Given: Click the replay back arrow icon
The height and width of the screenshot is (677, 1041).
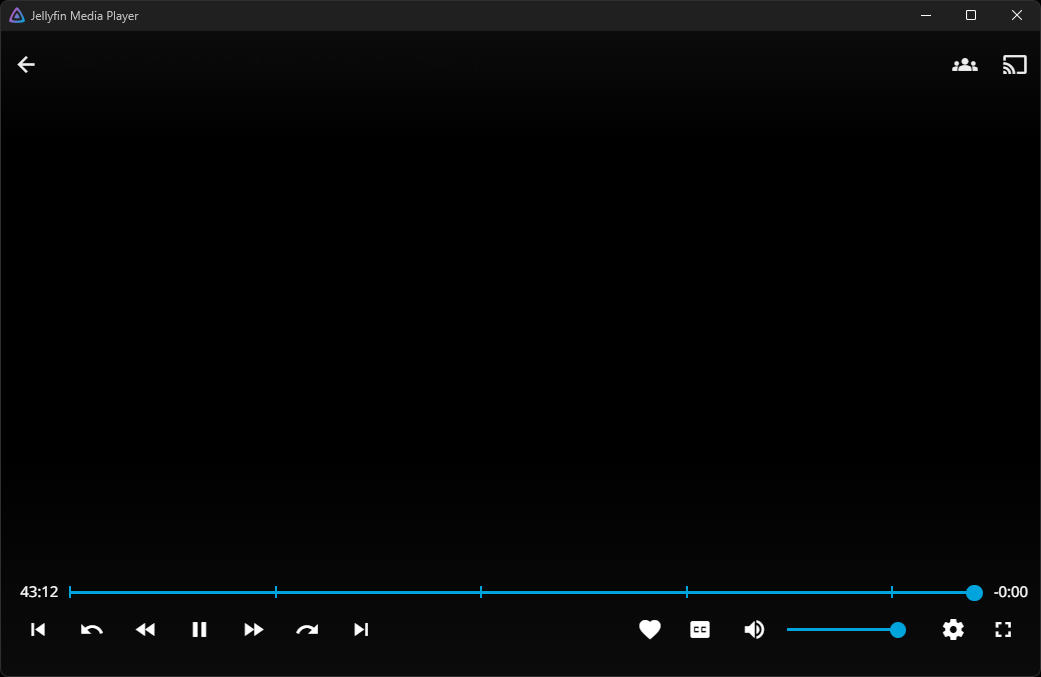Looking at the screenshot, I should point(92,629).
